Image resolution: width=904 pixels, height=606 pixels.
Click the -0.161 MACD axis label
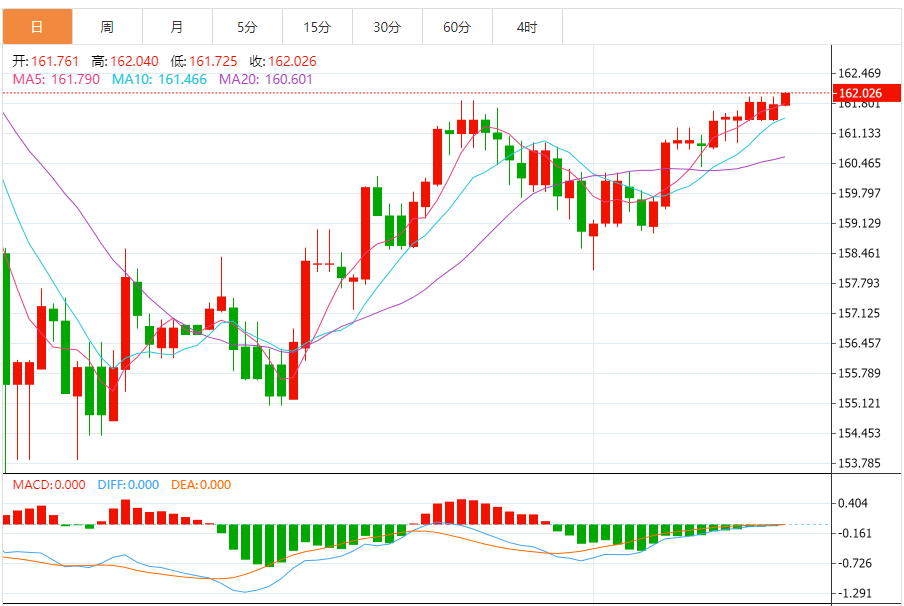[x=855, y=533]
